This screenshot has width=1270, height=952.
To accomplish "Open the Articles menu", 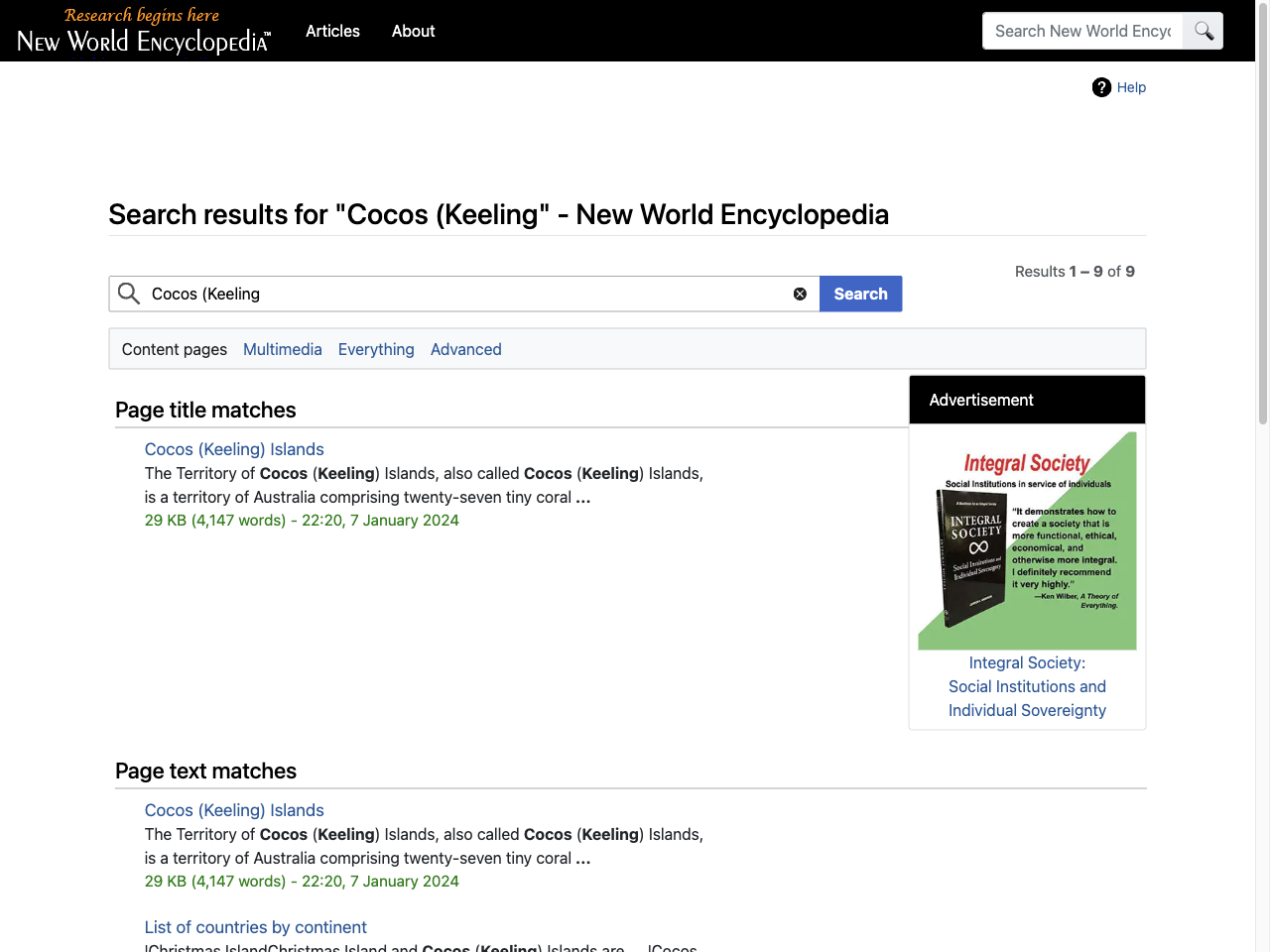I will coord(332,31).
